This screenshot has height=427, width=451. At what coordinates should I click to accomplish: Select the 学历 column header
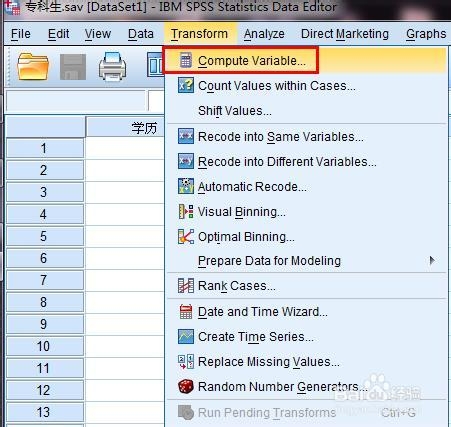(125, 127)
